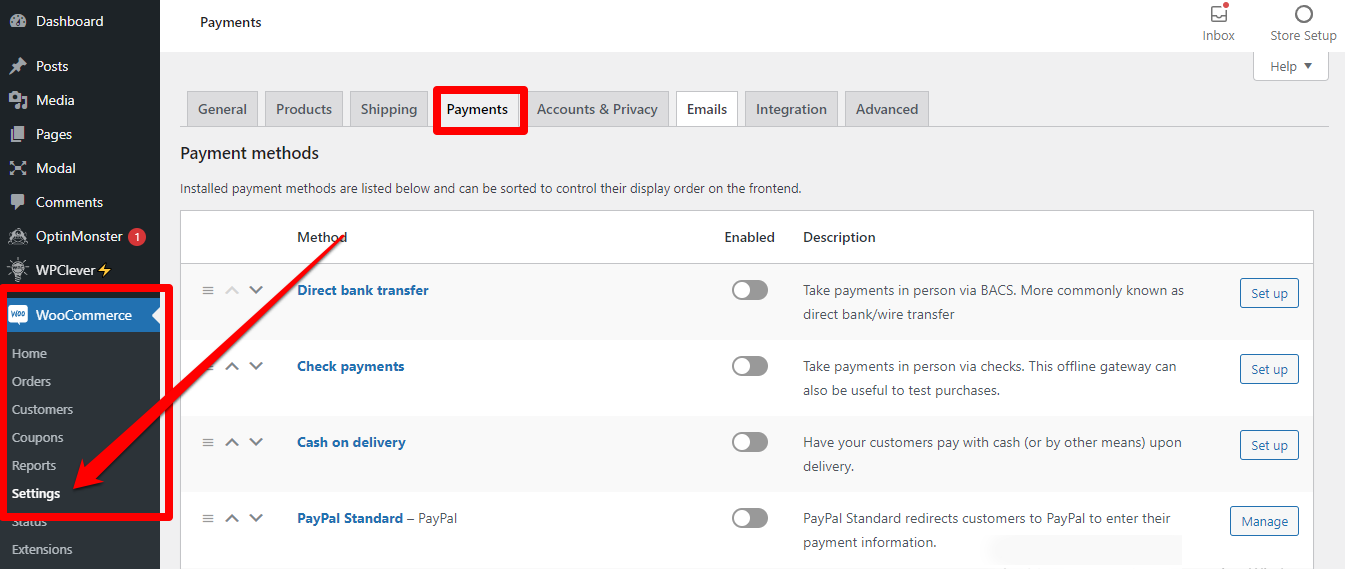1345x569 pixels.
Task: Move Check payments down with arrow
Action: coord(256,366)
